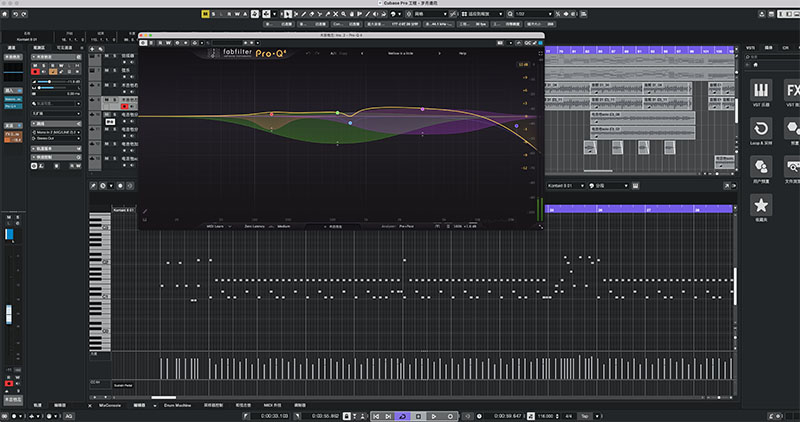The width and height of the screenshot is (800, 422).
Task: Solo the first track in track list
Action: (114, 56)
